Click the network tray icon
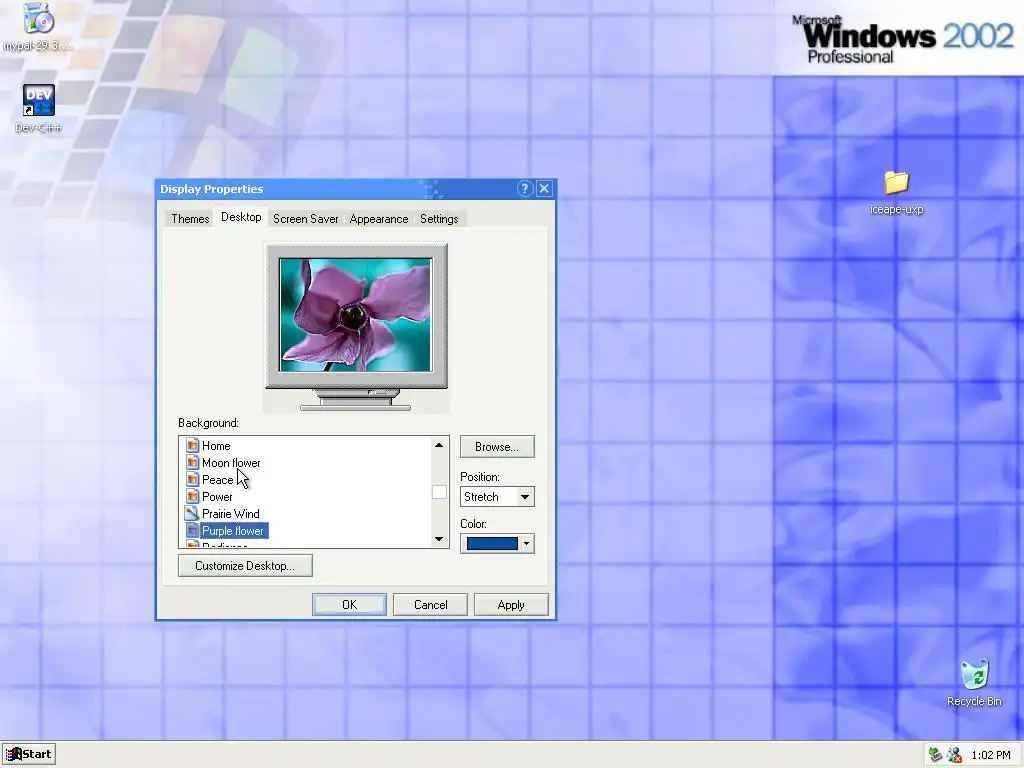Screen dimensions: 1024x768 (x=935, y=755)
